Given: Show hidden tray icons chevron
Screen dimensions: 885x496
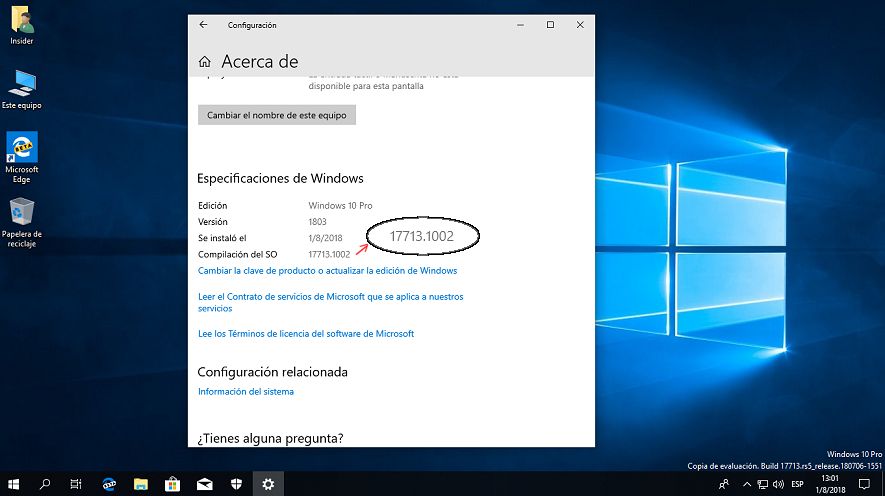Looking at the screenshot, I should click(x=747, y=484).
